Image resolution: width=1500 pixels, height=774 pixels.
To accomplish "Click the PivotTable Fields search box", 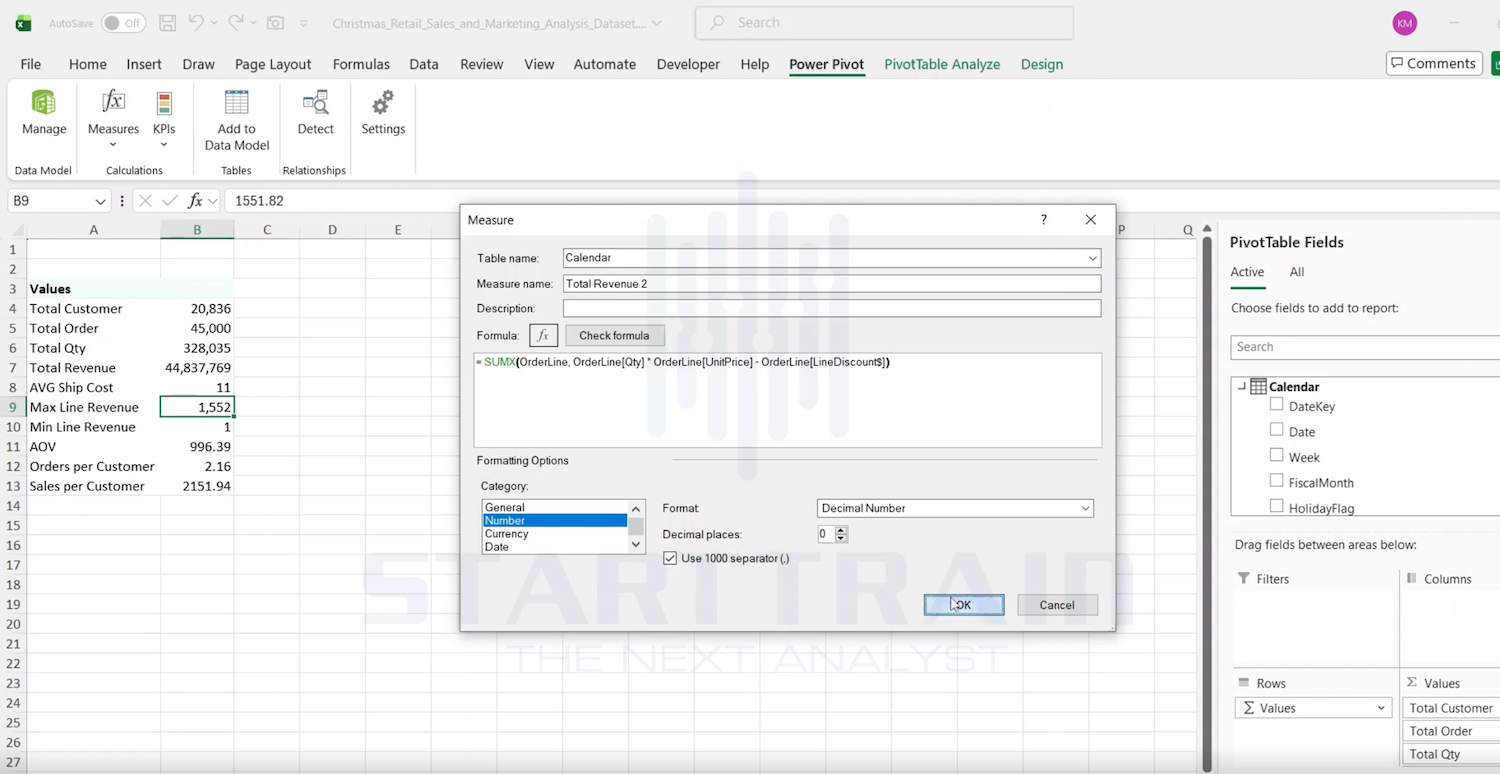I will pos(1365,347).
